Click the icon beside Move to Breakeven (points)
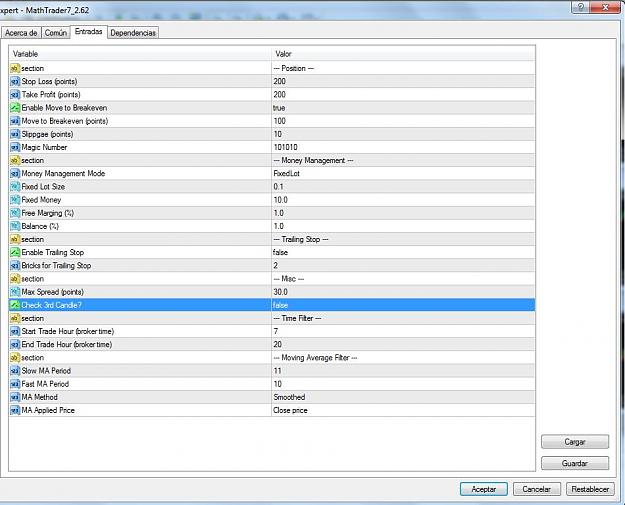625x505 pixels. [x=15, y=121]
